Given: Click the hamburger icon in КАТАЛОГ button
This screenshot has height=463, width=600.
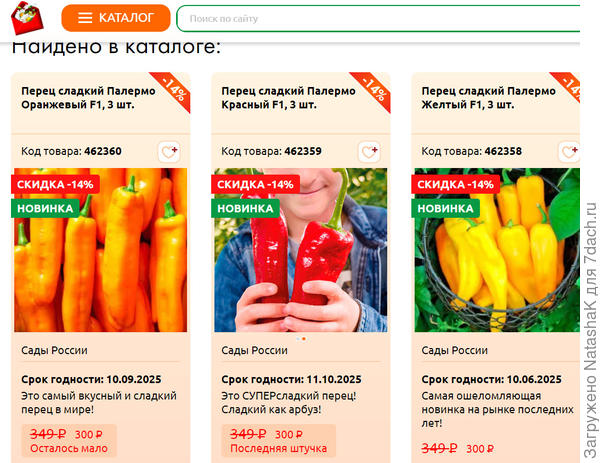Looking at the screenshot, I should [85, 18].
